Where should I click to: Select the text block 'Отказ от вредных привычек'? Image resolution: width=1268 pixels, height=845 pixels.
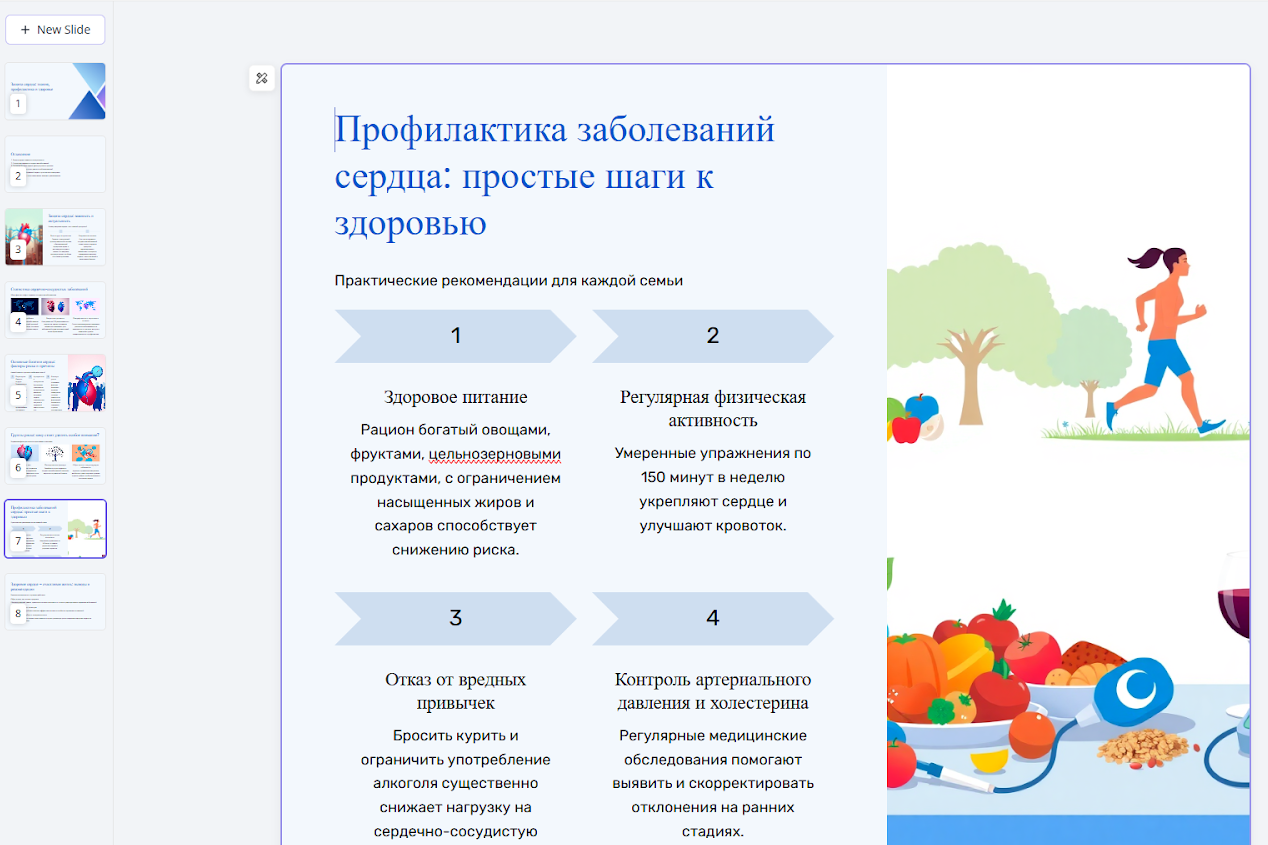[455, 690]
